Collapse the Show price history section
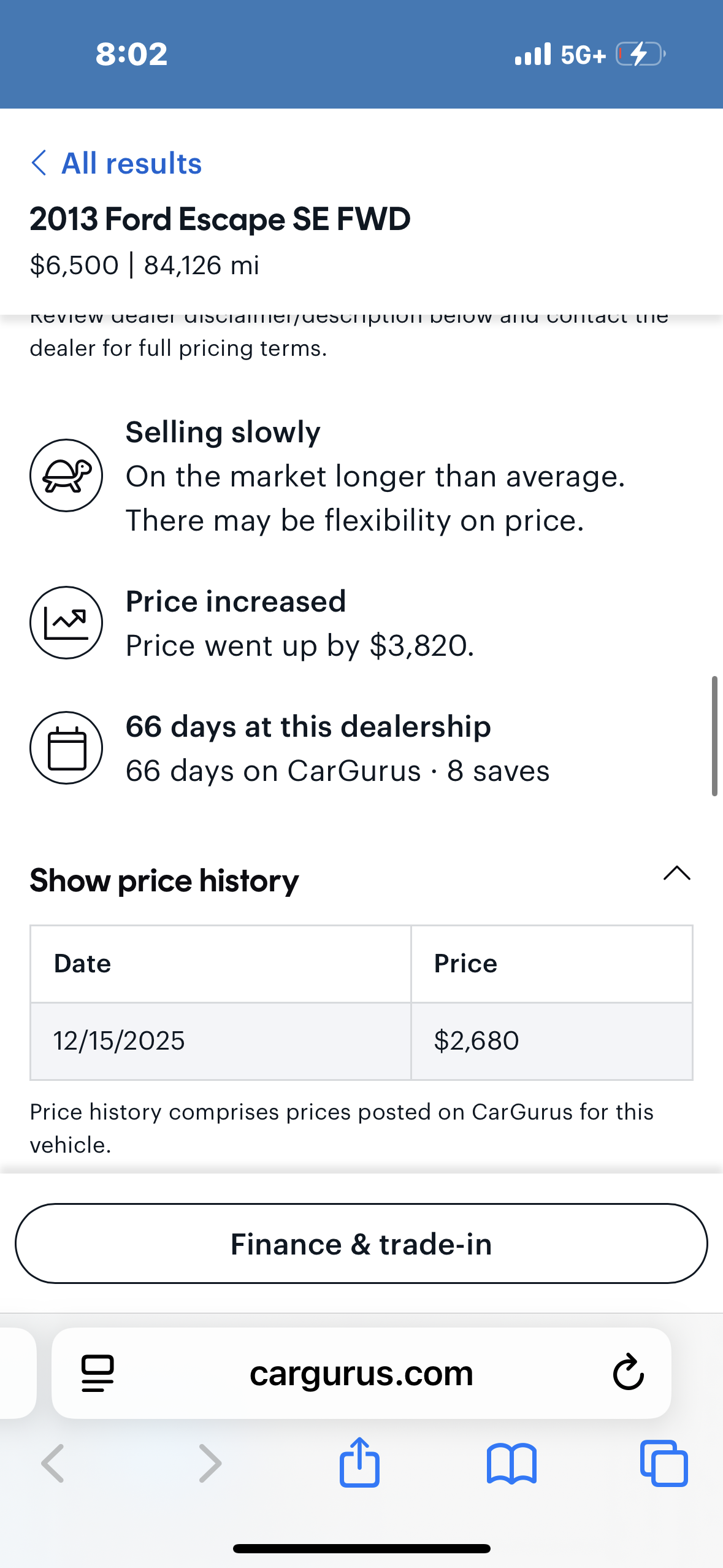Viewport: 723px width, 1568px height. [x=676, y=874]
